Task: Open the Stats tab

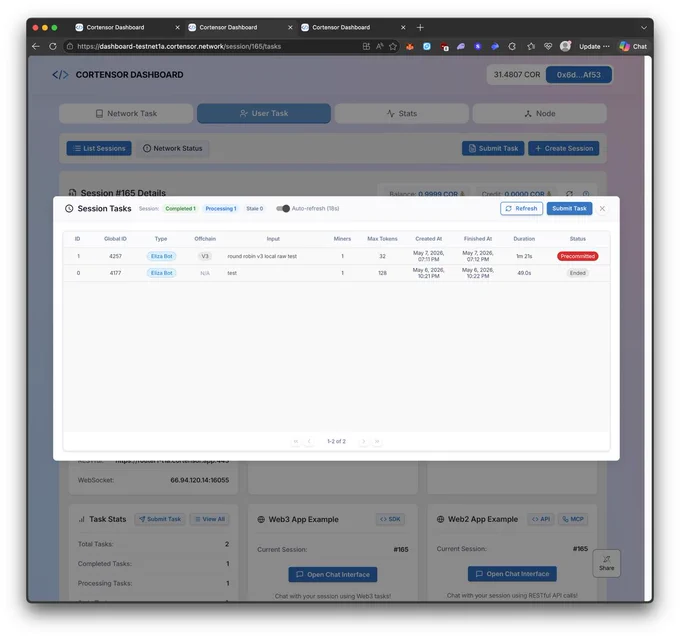Action: [x=402, y=114]
